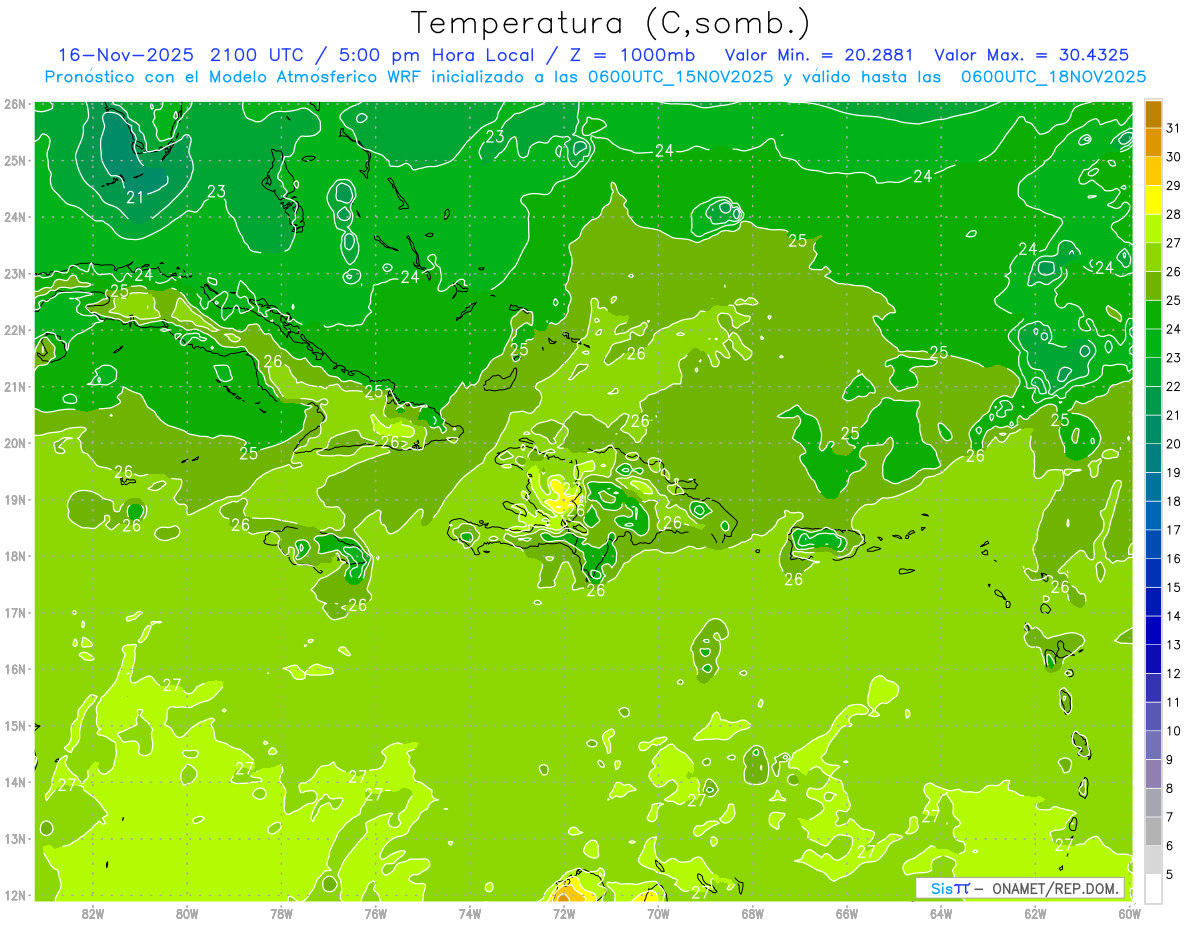This screenshot has height=927, width=1200.
Task: Click the "20N" latitude axis label
Action: pyautogui.click(x=15, y=443)
